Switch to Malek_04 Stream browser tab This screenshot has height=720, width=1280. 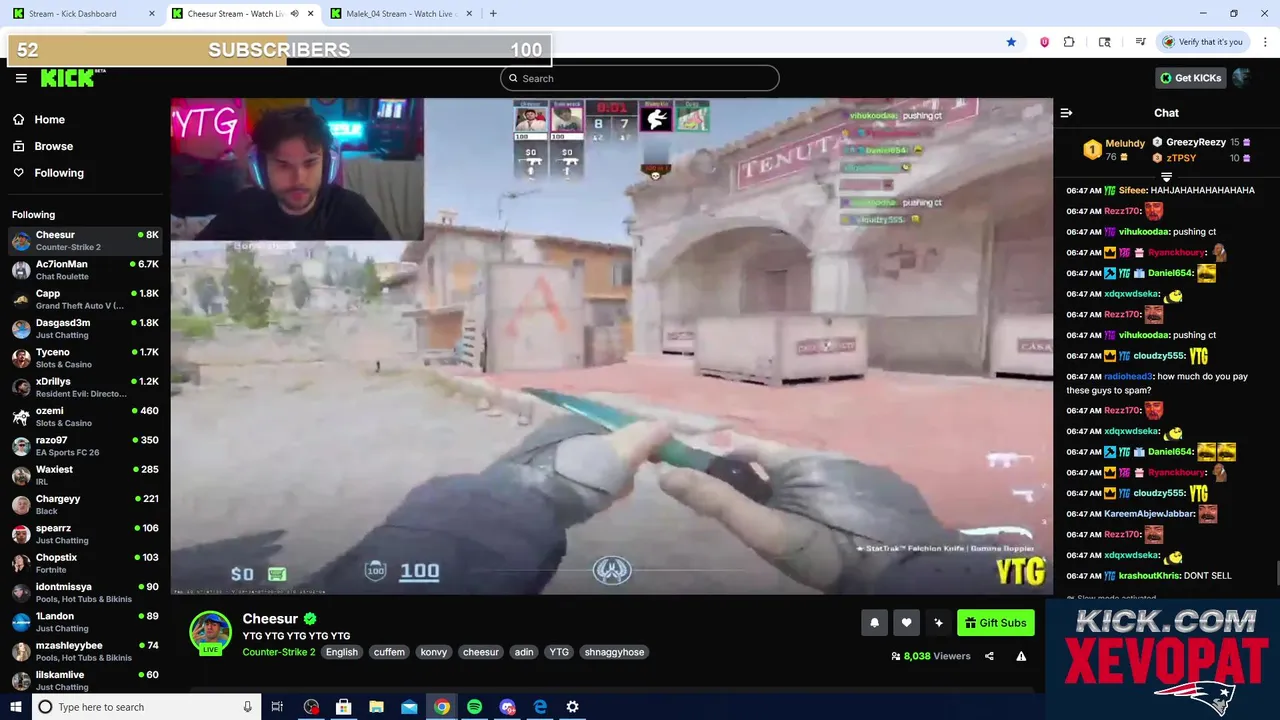click(x=401, y=14)
